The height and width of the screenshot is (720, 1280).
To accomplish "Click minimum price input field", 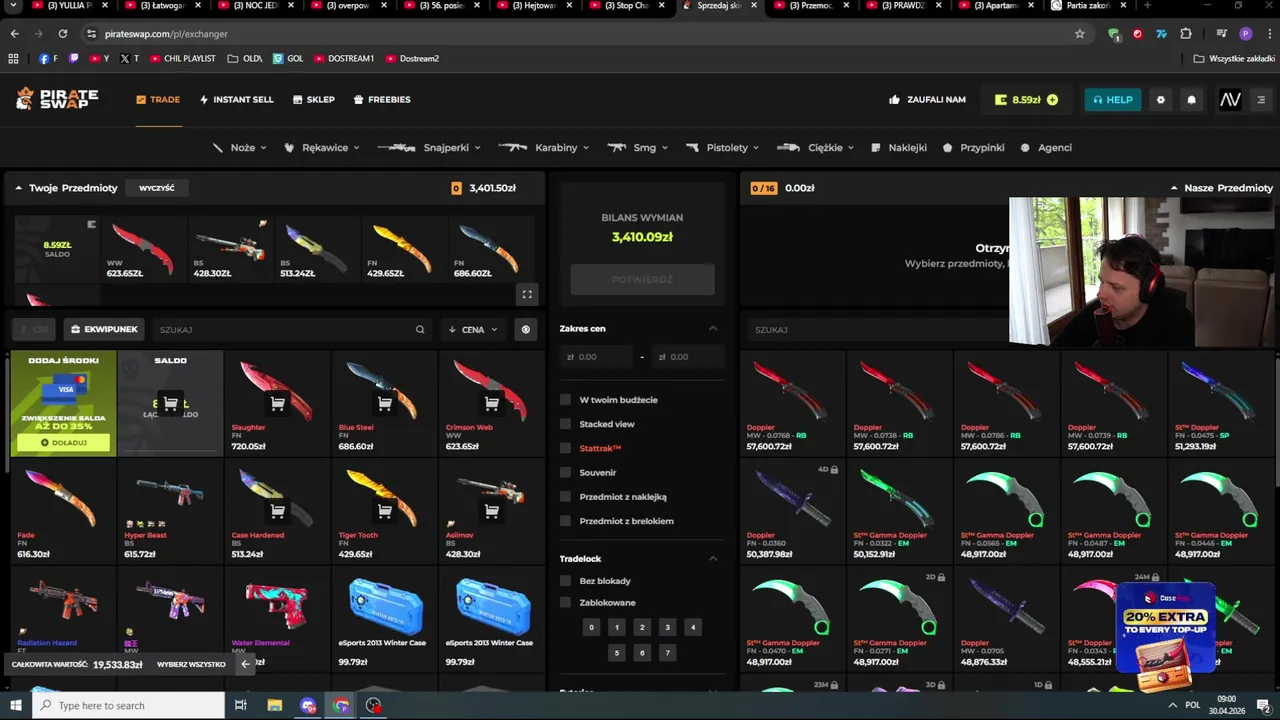I will tap(598, 357).
